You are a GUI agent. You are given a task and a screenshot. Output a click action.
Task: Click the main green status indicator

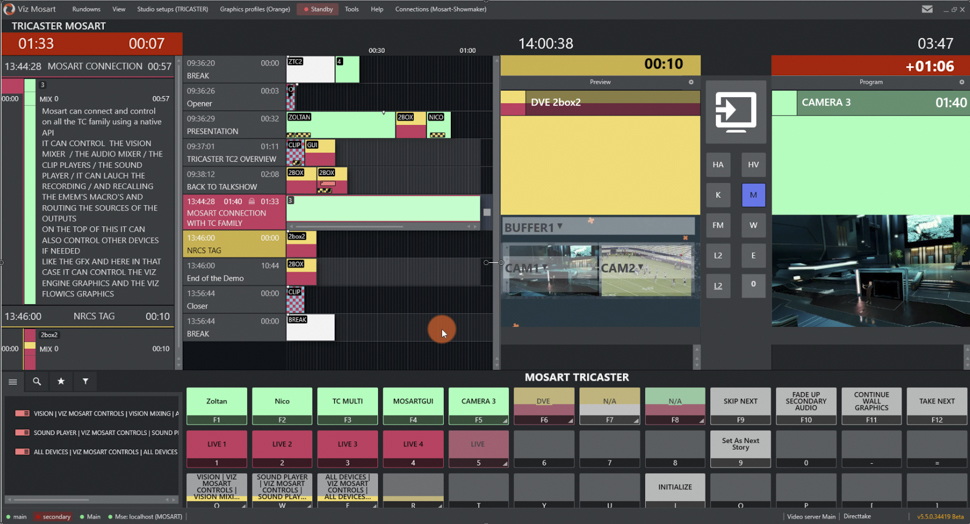pyautogui.click(x=16, y=517)
